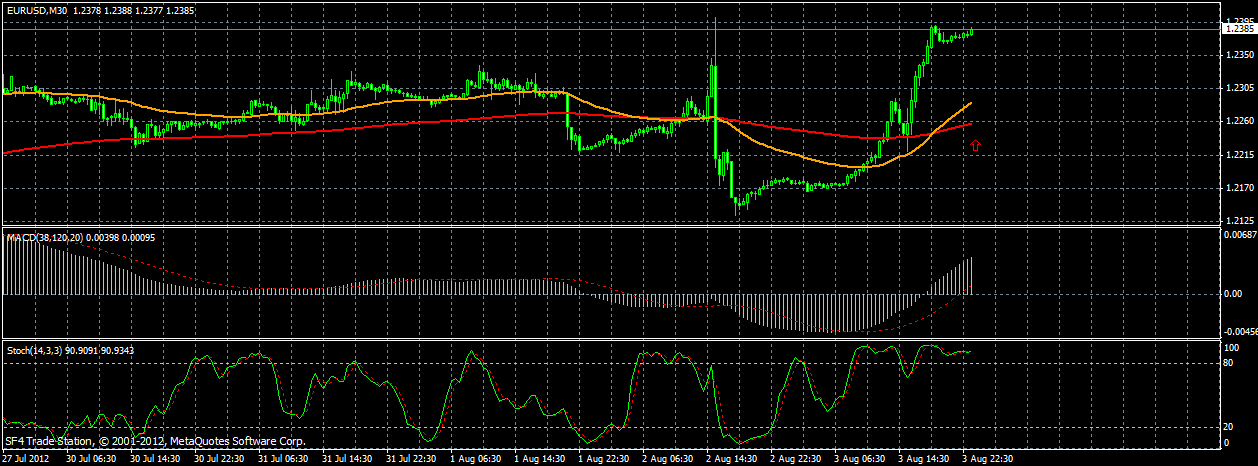Select the MACD(38,120,20) indicator label

coord(44,238)
